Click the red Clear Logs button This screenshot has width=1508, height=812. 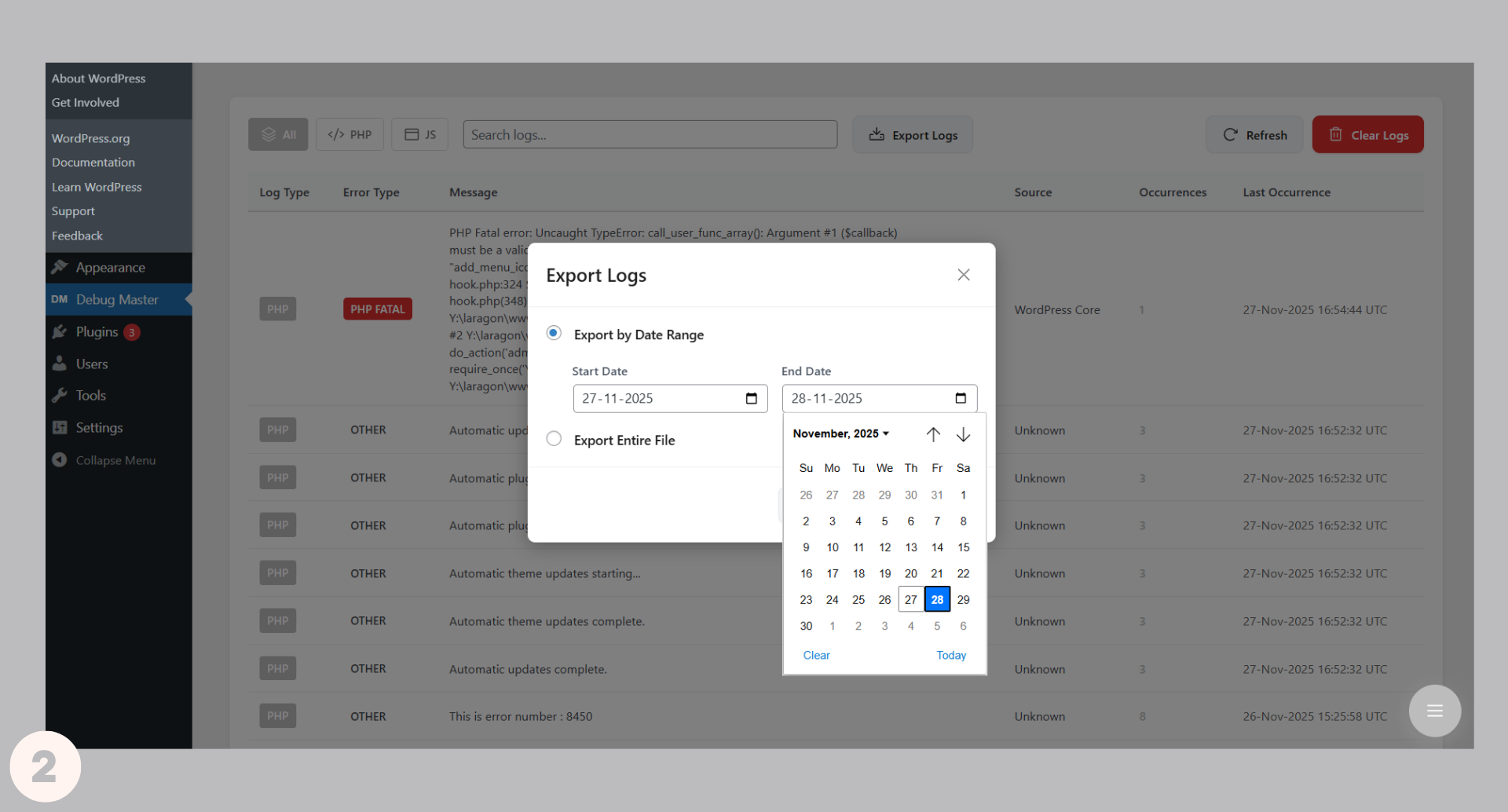[1367, 135]
